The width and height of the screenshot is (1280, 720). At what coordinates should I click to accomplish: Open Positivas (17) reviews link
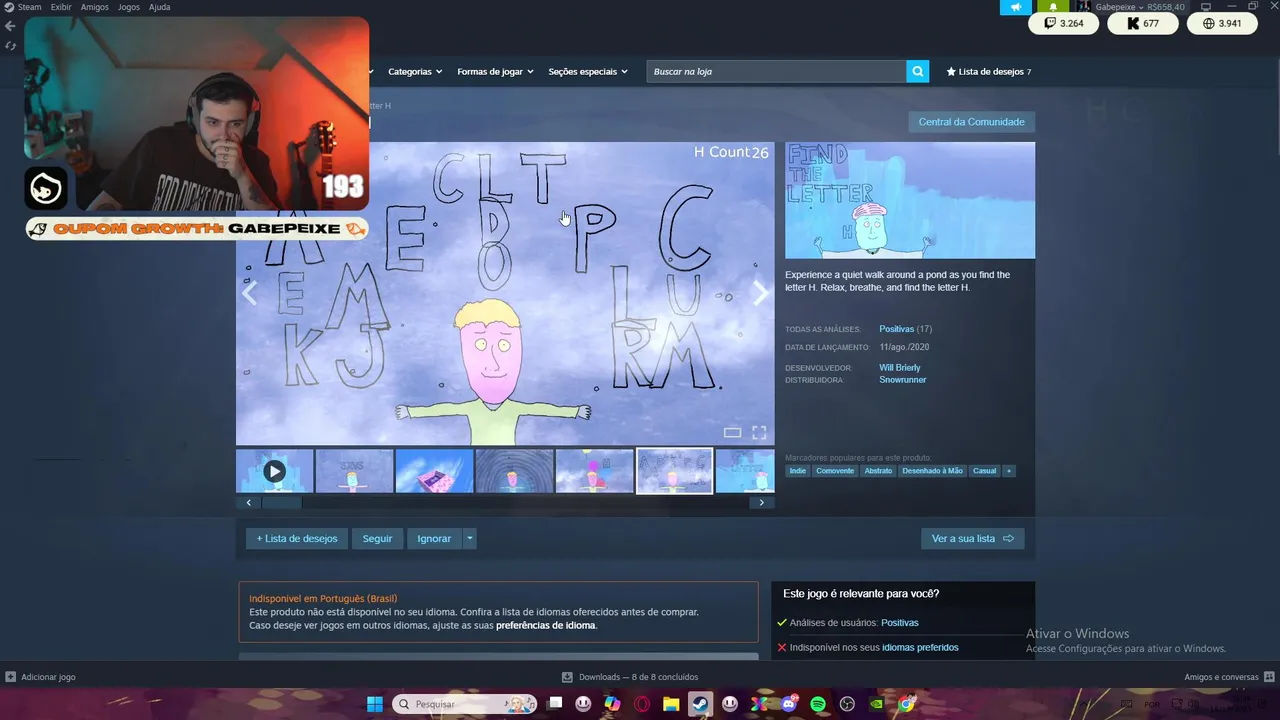click(x=905, y=329)
